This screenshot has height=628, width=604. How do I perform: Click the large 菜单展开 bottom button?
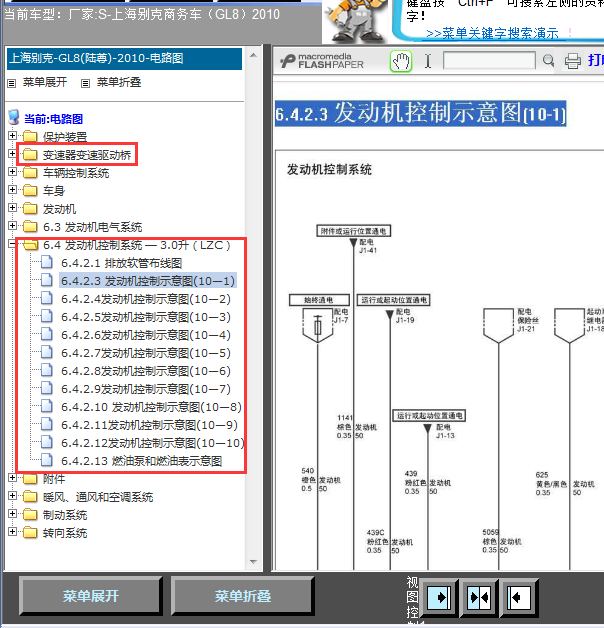point(91,596)
